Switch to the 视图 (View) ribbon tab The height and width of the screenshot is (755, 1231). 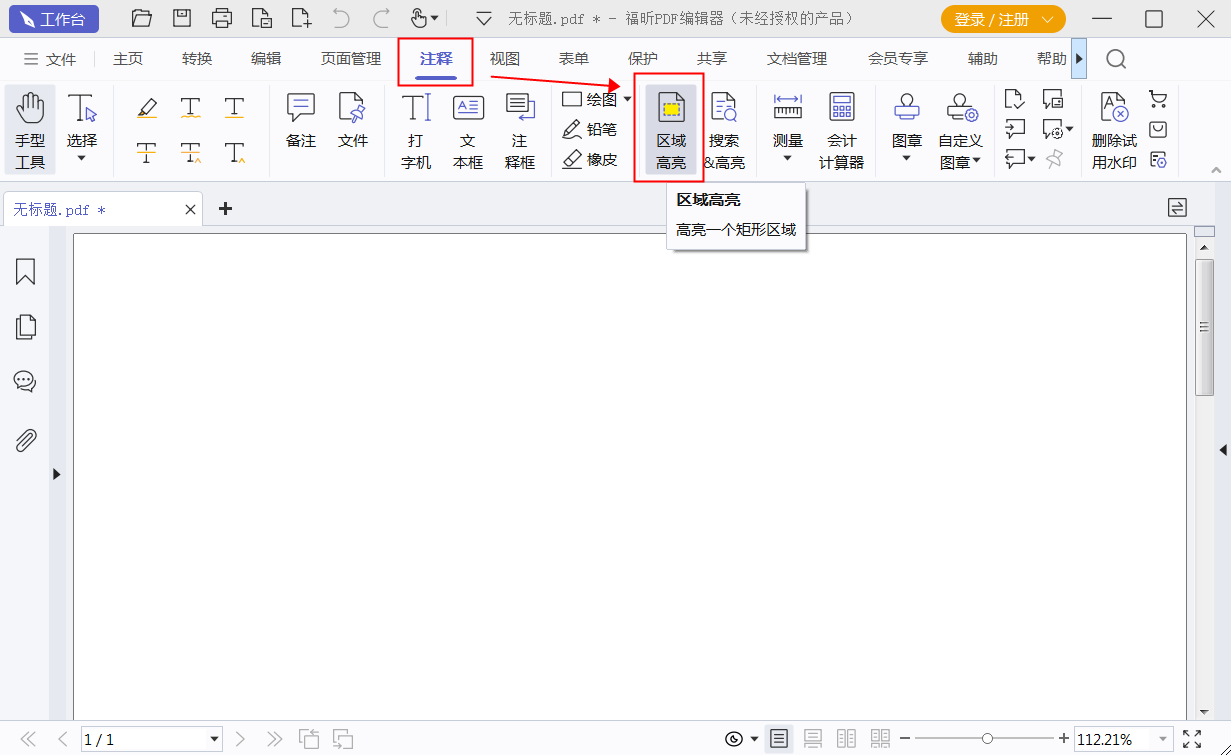pyautogui.click(x=505, y=58)
